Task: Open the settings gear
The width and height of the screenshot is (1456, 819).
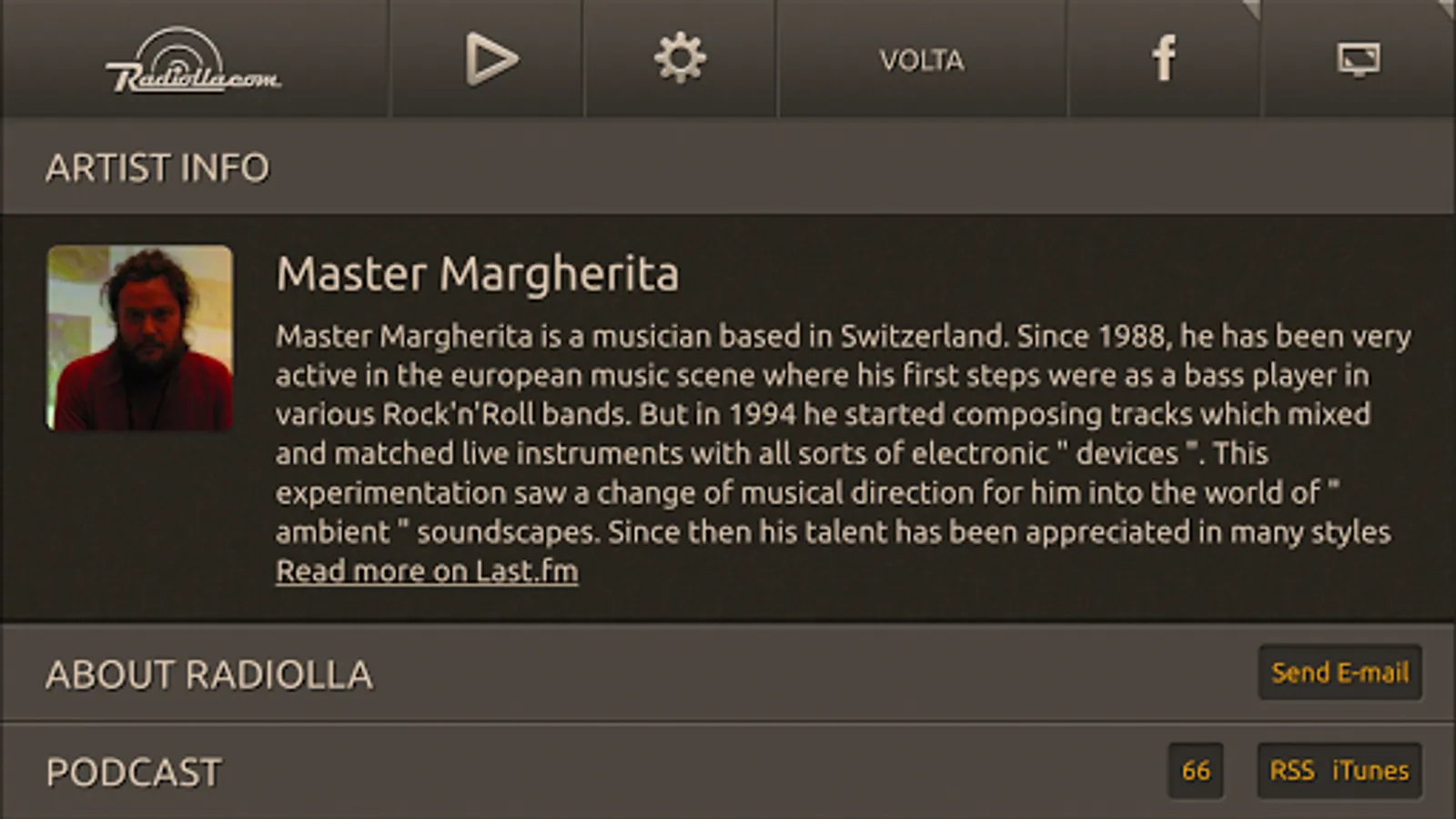Action: pyautogui.click(x=680, y=59)
